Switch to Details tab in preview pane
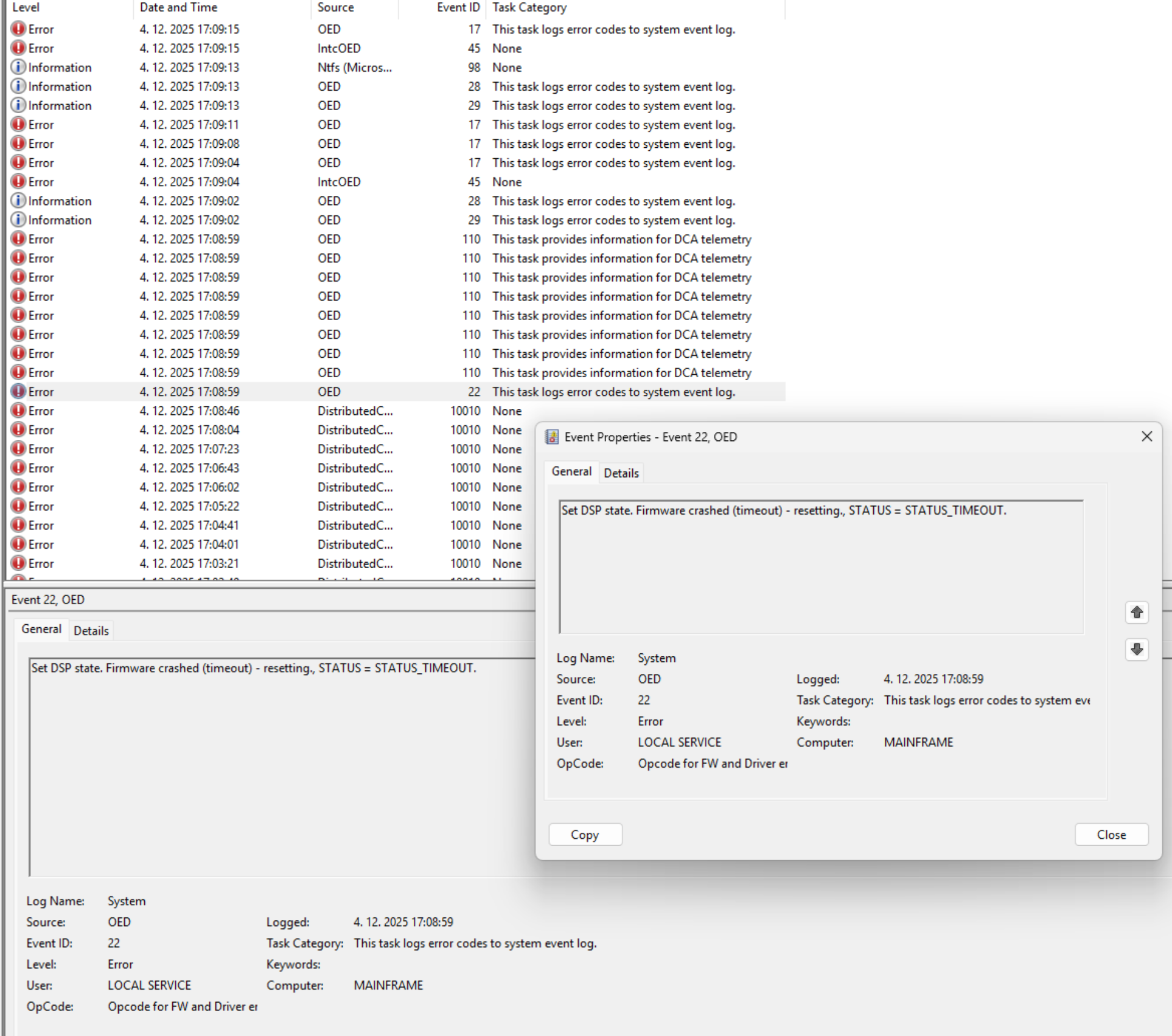Image resolution: width=1172 pixels, height=1036 pixels. (91, 630)
